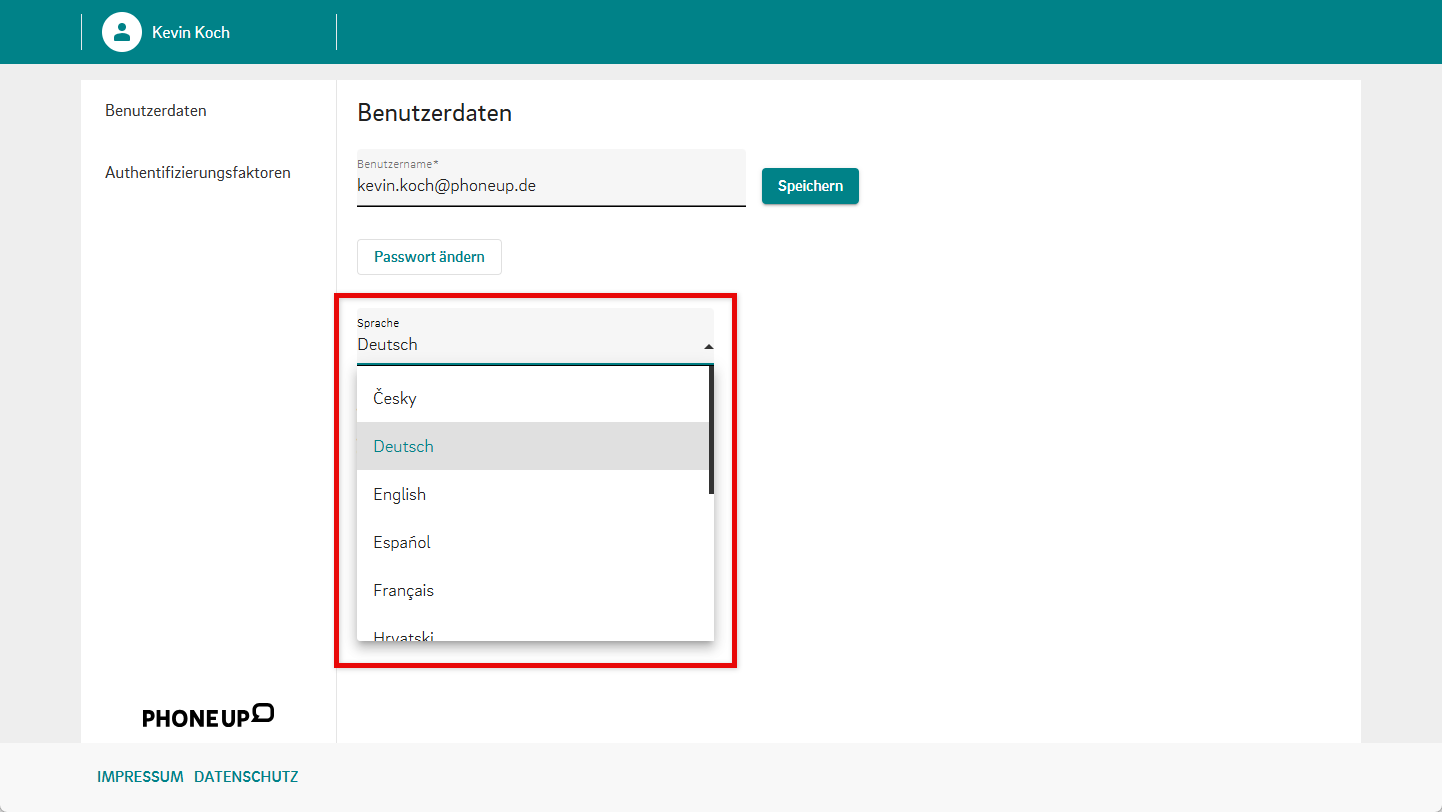Select Česky from the language list
Image resolution: width=1442 pixels, height=812 pixels.
pos(395,398)
